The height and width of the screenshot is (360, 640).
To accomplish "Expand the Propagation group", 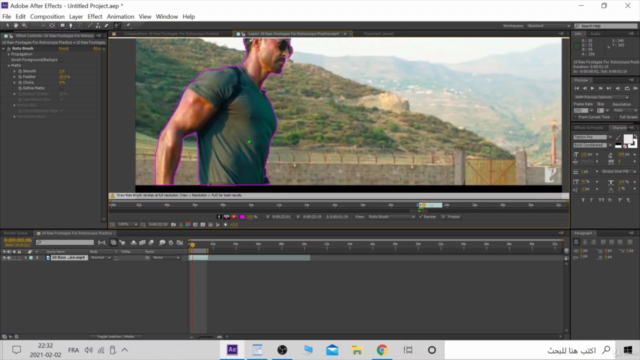I will tap(9, 54).
